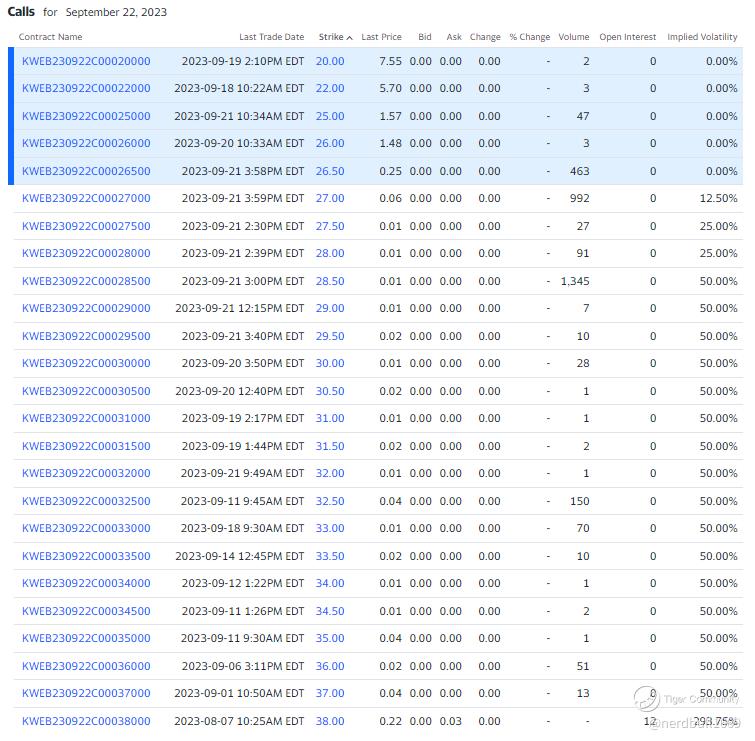This screenshot has width=755, height=741.
Task: Click the 32.50 strike price link
Action: point(330,501)
